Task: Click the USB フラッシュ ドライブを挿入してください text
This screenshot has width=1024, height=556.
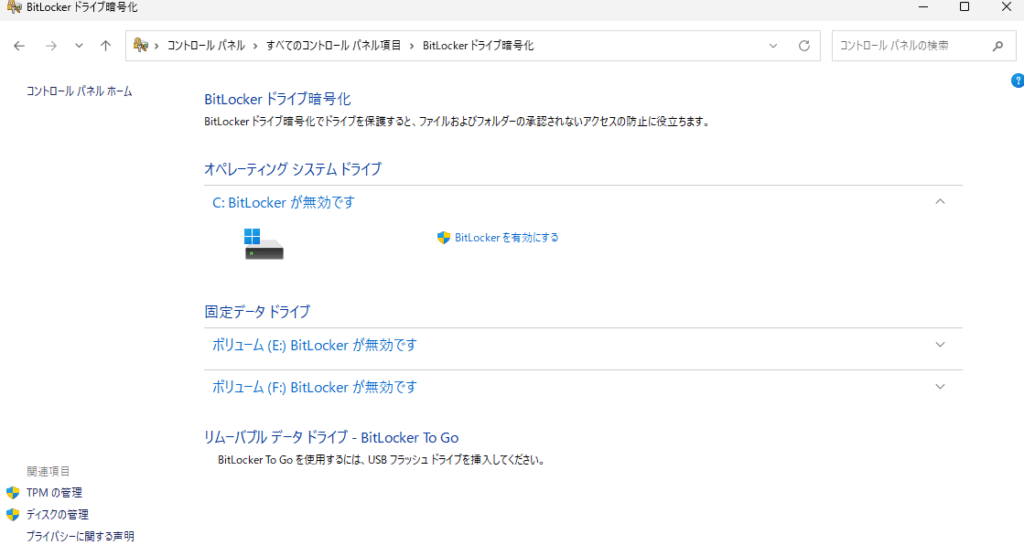Action: (456, 460)
